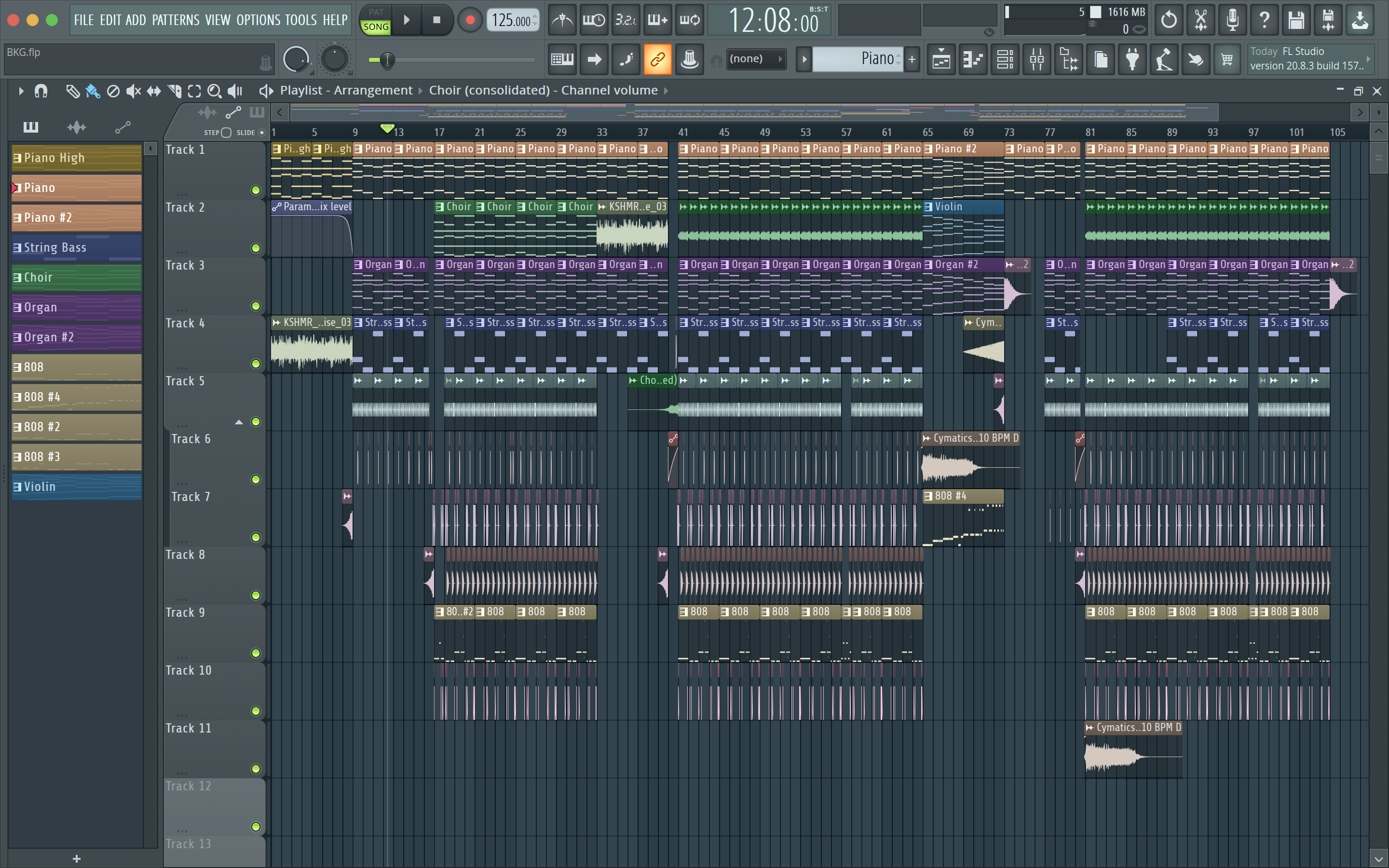Click the Save project floppy icon

click(x=1296, y=21)
